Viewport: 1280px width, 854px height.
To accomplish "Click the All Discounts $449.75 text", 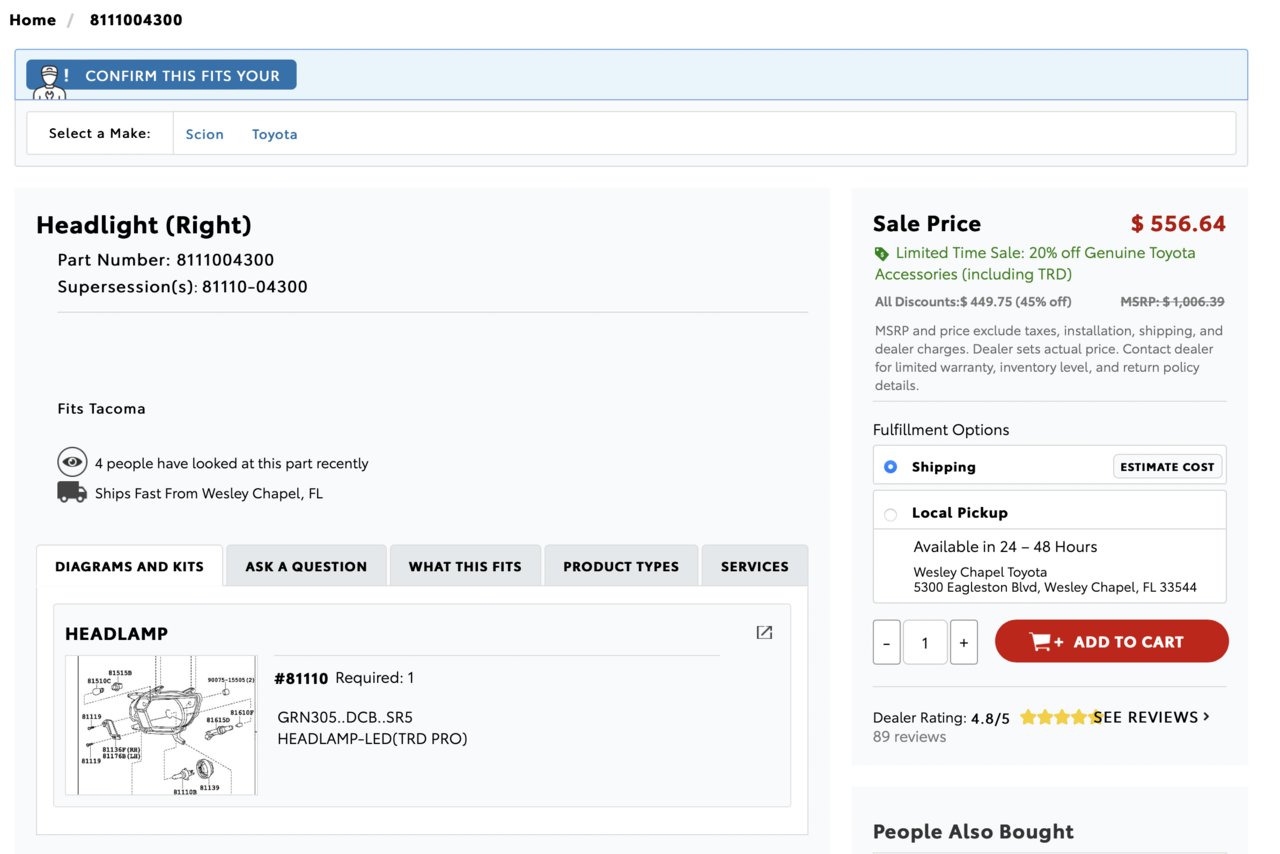I will pos(973,302).
